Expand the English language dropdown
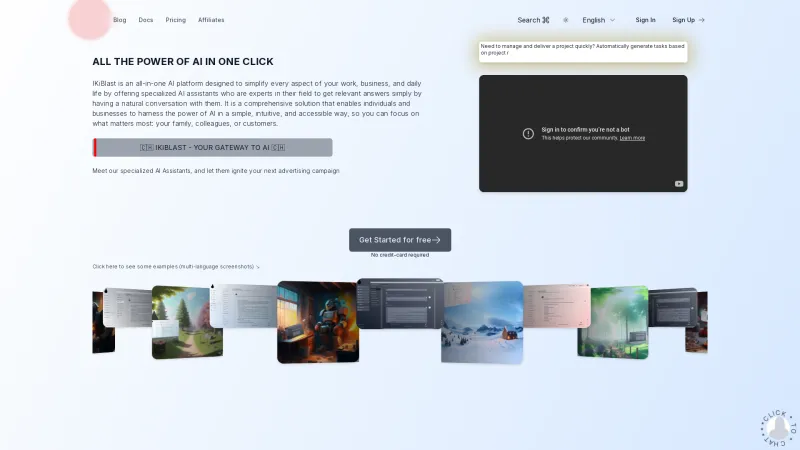Image resolution: width=800 pixels, height=450 pixels. [x=598, y=20]
